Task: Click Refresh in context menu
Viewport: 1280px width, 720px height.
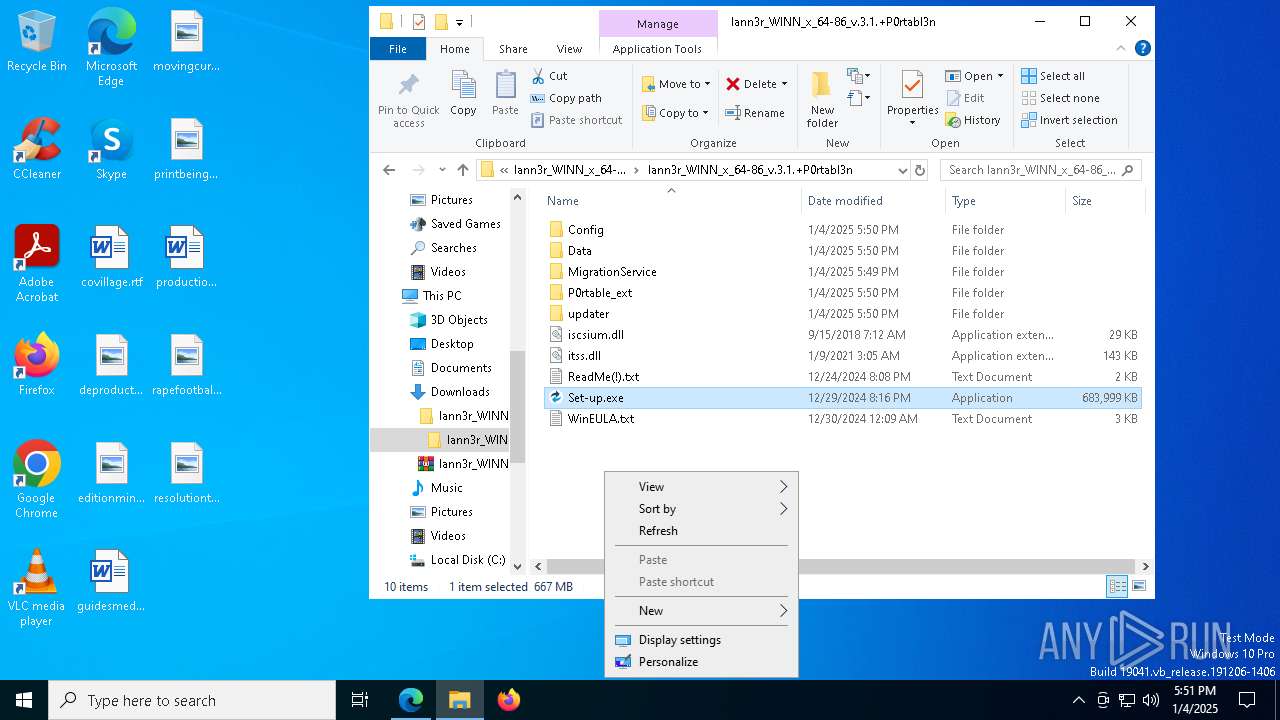Action: pos(701,531)
